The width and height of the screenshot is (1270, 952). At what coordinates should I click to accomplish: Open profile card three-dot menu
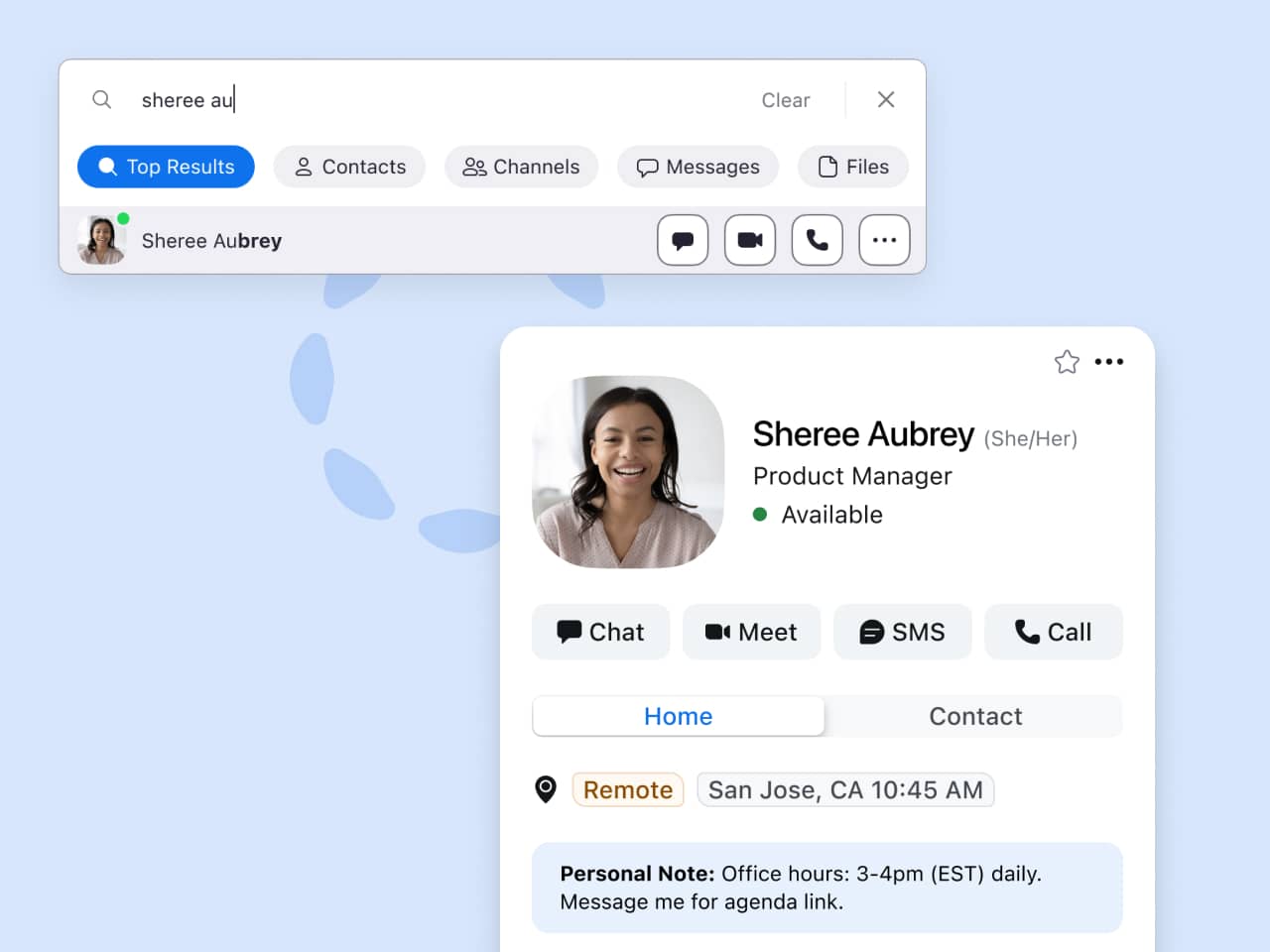pos(1109,362)
